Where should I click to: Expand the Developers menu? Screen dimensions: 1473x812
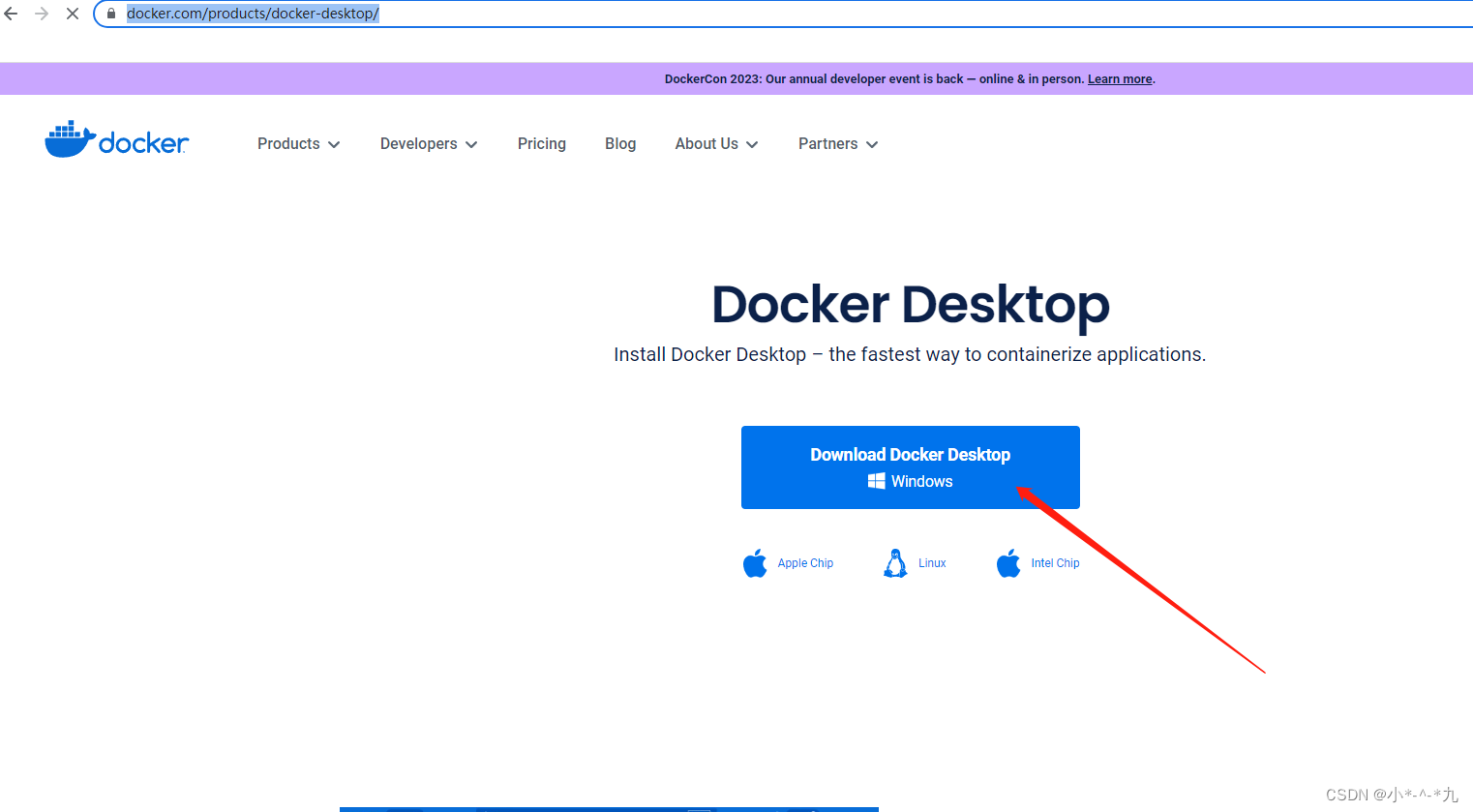click(x=429, y=144)
